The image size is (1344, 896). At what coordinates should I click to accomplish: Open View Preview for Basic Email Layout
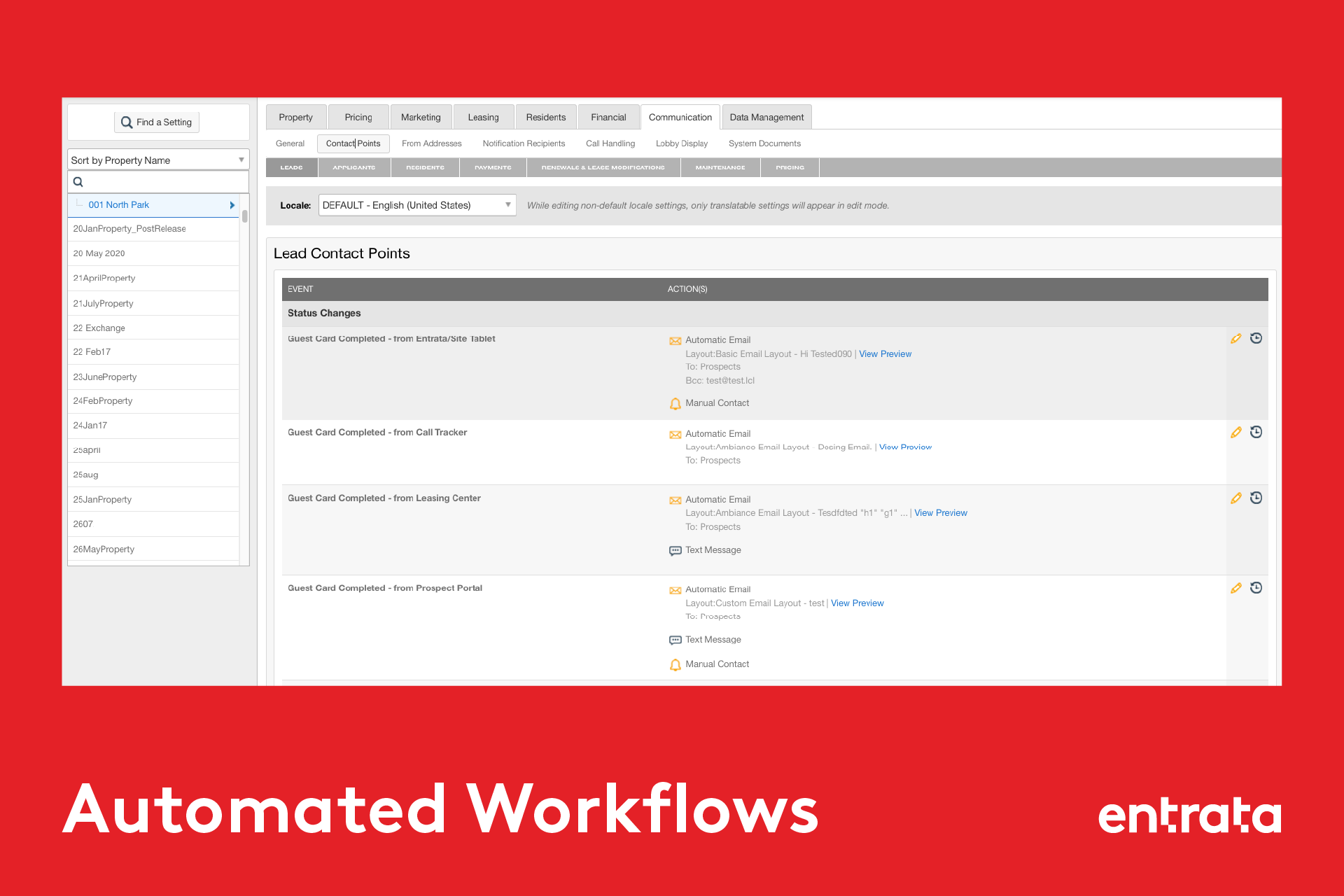[885, 354]
